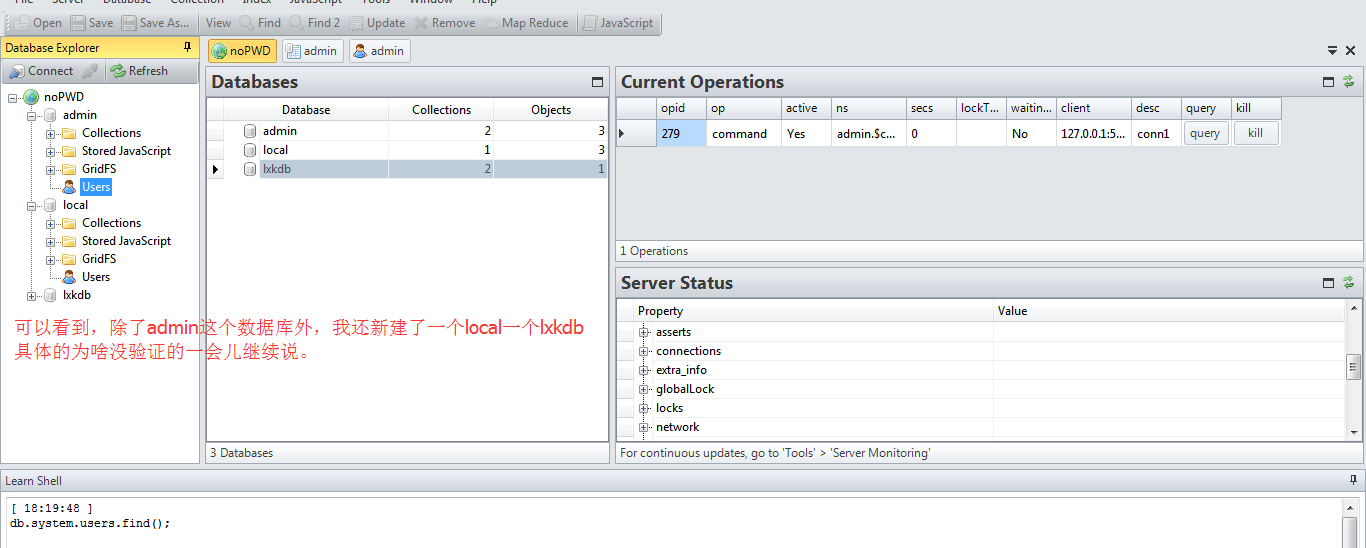The image size is (1366, 548).
Task: Click the local database cylinder icon in the tree
Action: [50, 205]
